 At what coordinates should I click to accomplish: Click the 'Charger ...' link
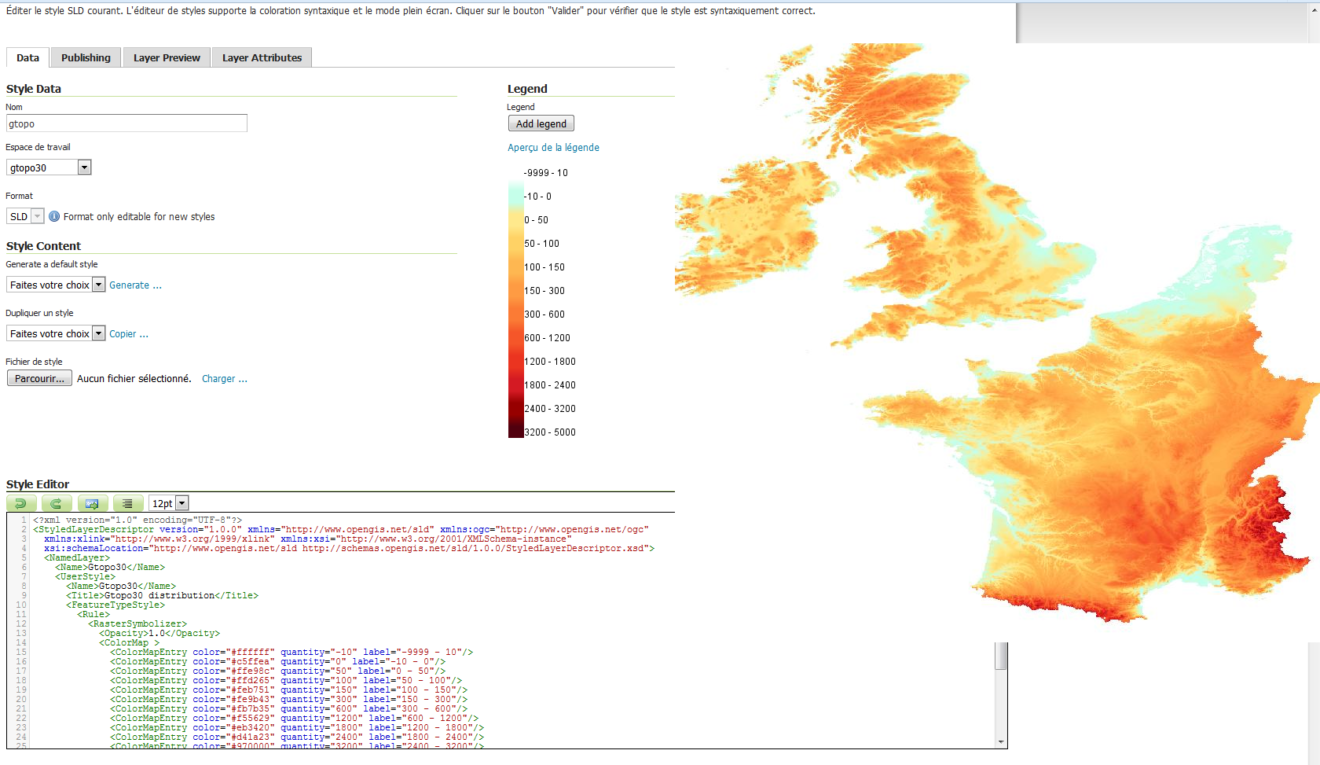click(x=224, y=378)
